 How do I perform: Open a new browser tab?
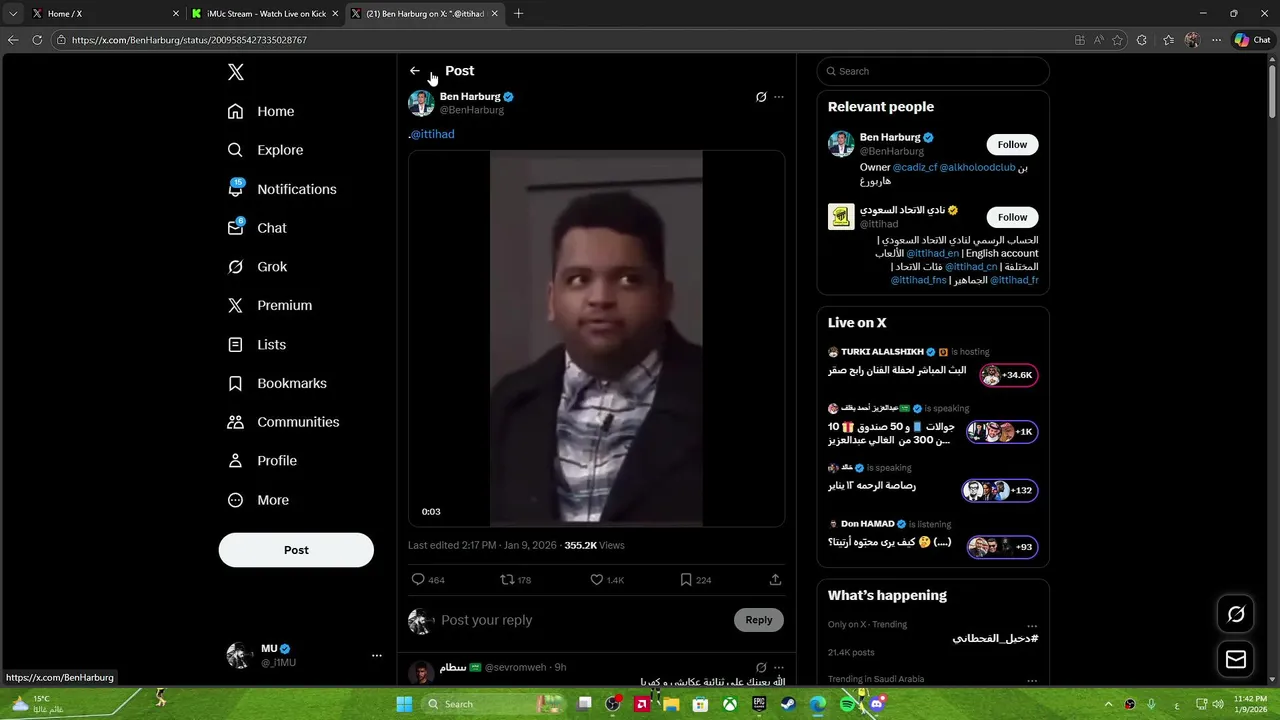tap(518, 14)
